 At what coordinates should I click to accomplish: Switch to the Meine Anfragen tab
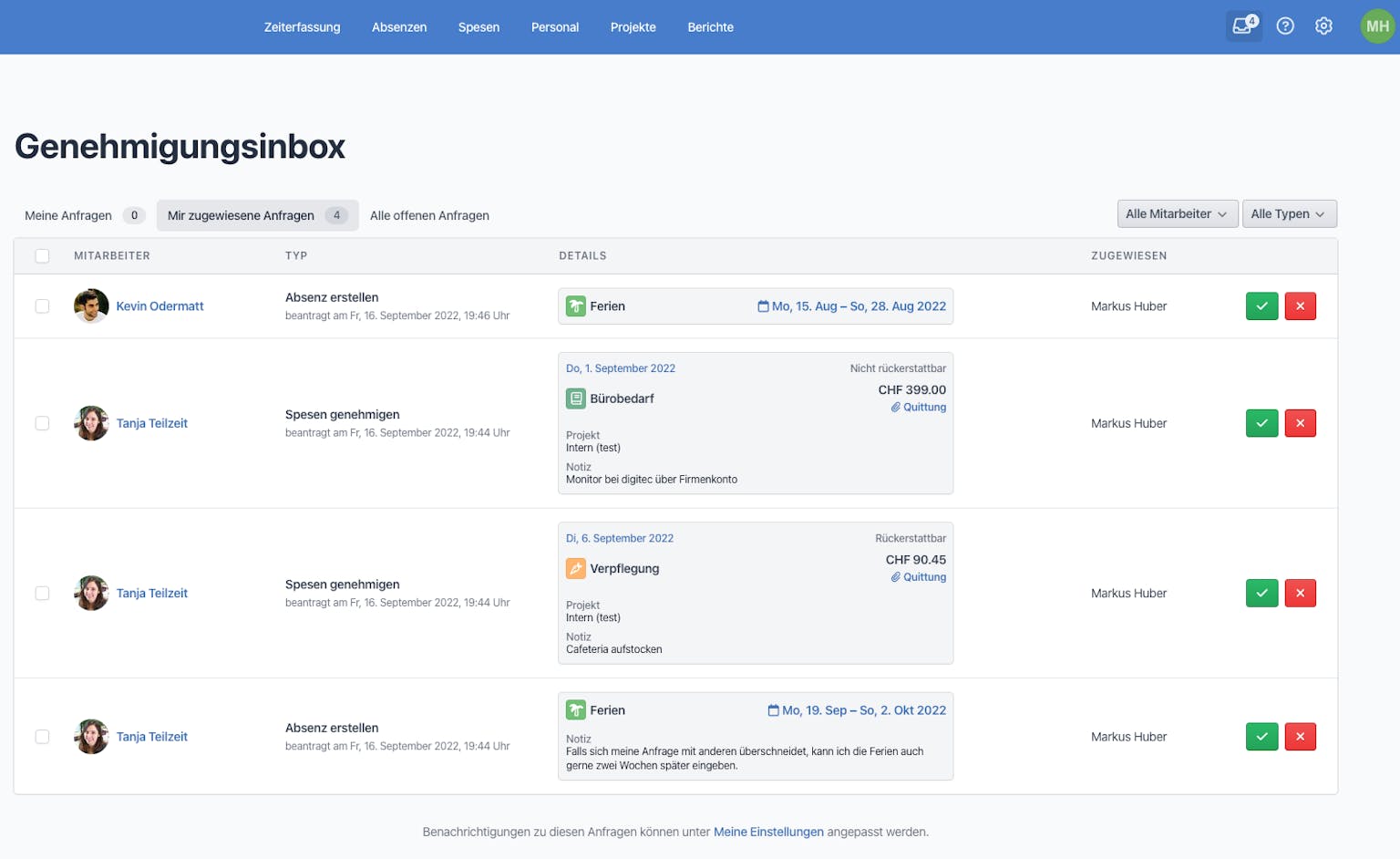tap(84, 215)
